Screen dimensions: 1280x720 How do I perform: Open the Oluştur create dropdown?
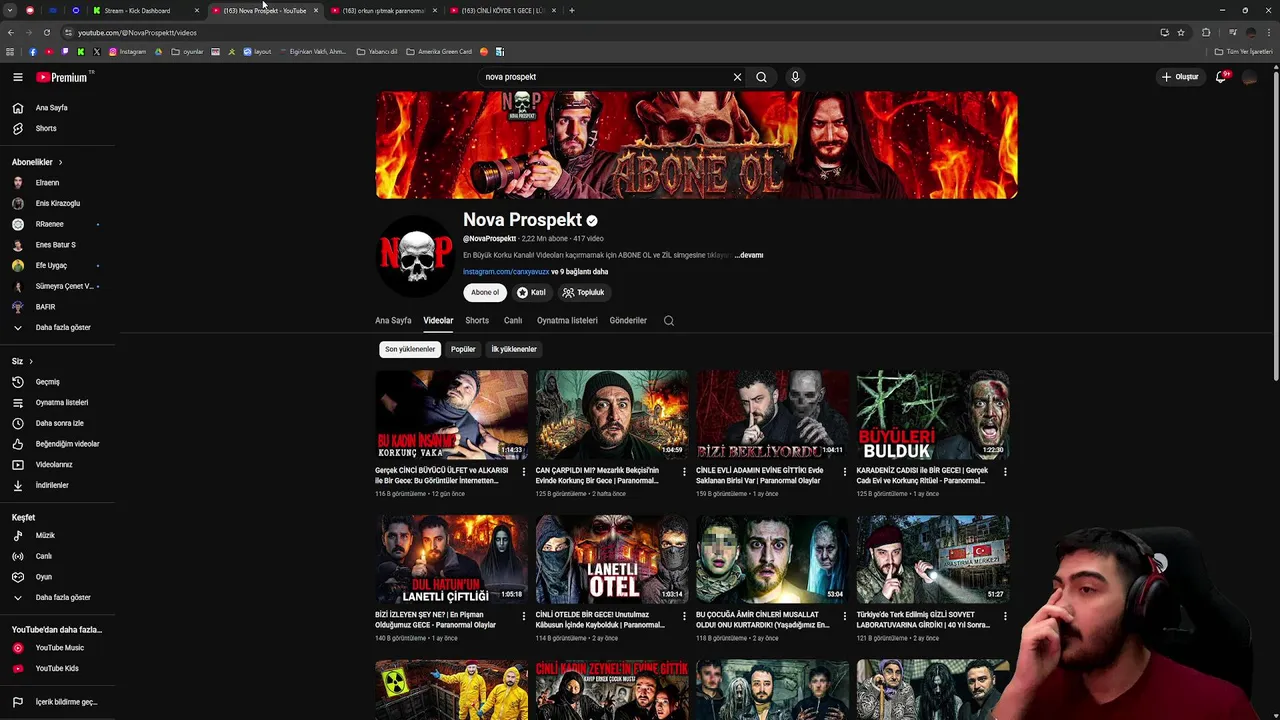(x=1180, y=77)
